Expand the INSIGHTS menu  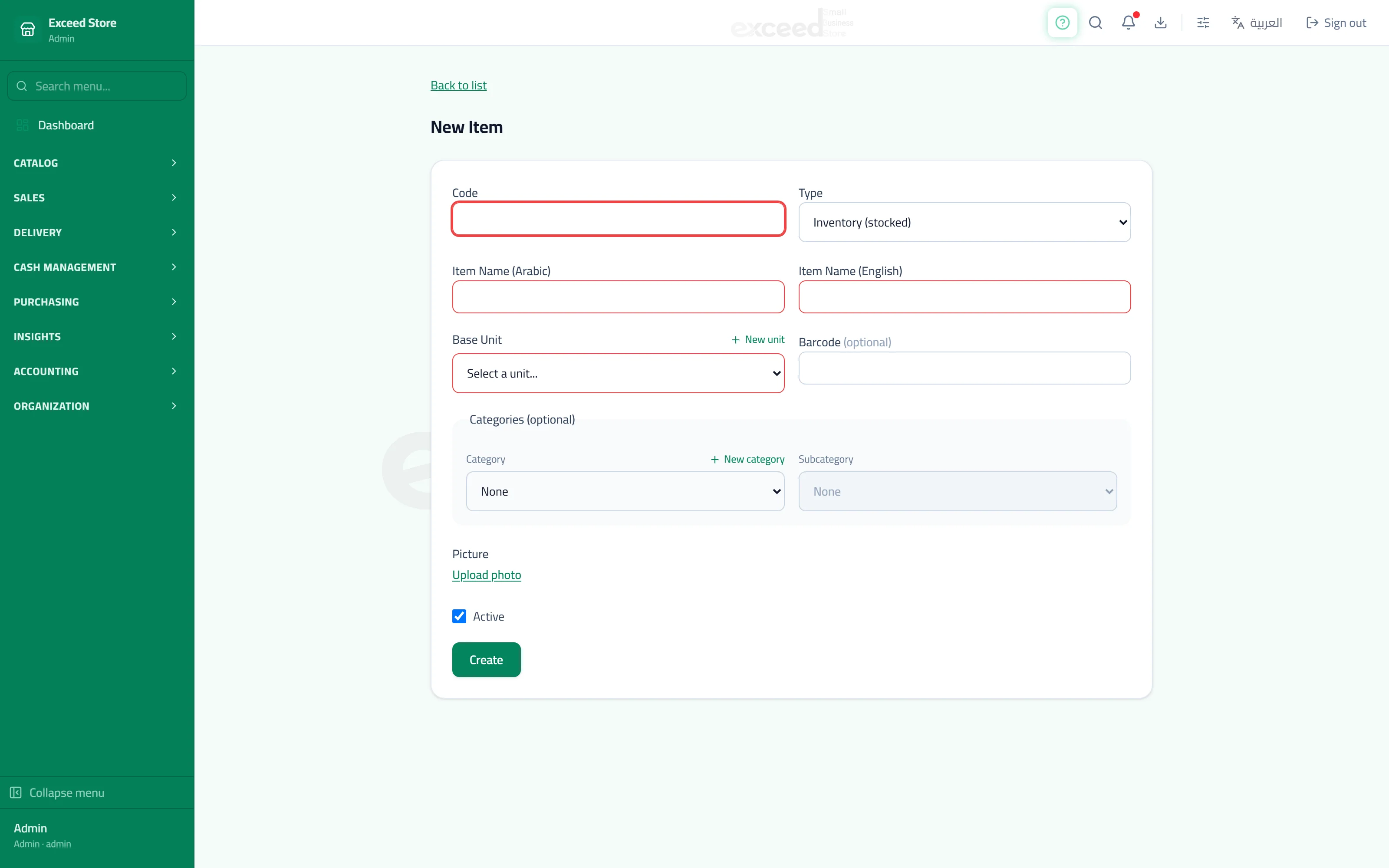coord(96,336)
